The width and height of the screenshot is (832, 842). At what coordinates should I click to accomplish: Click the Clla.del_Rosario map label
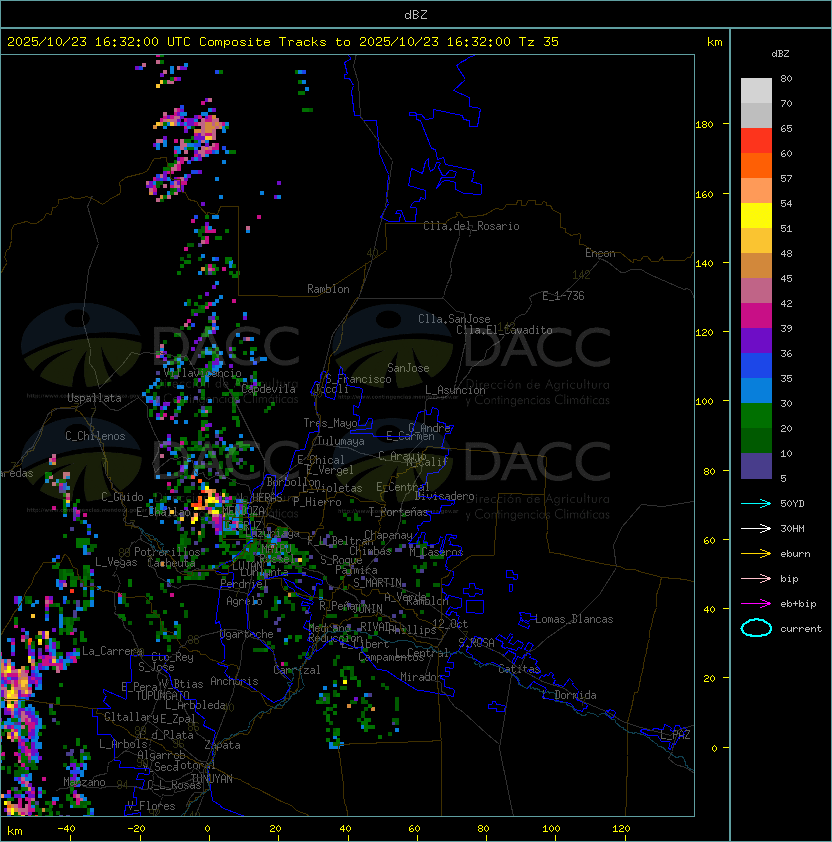(x=471, y=226)
